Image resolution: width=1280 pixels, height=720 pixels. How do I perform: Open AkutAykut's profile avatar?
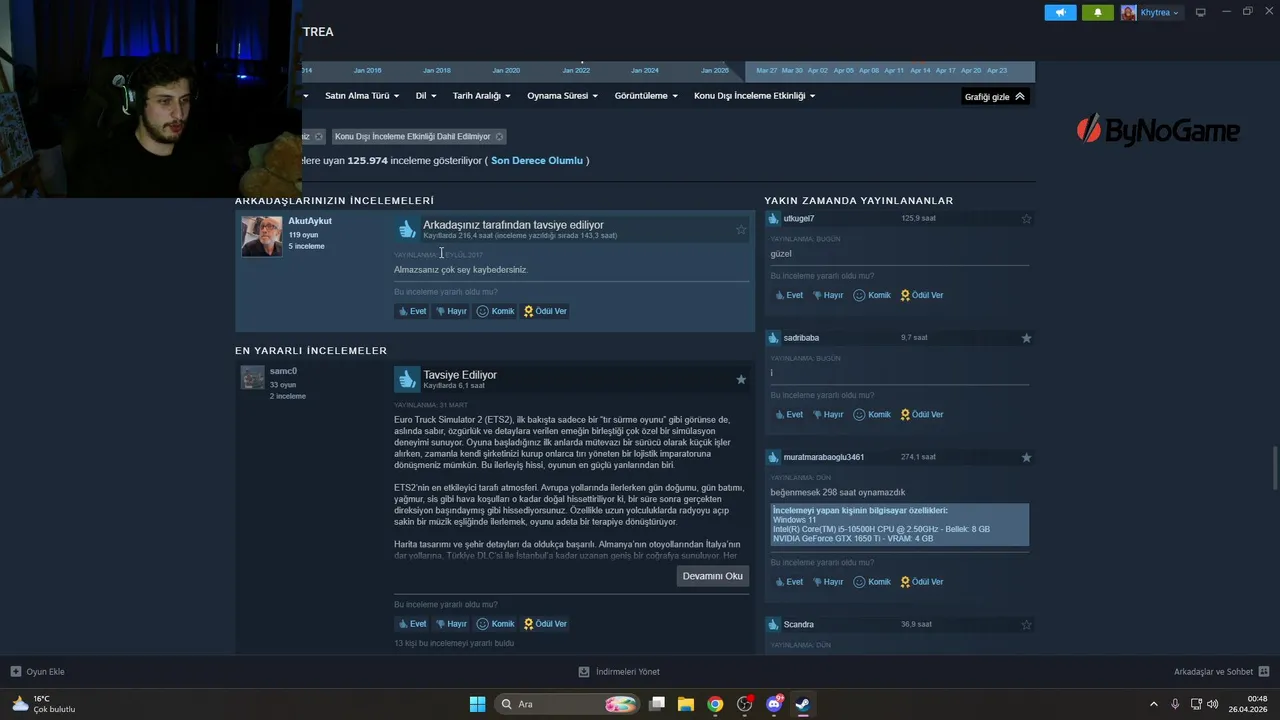click(262, 236)
